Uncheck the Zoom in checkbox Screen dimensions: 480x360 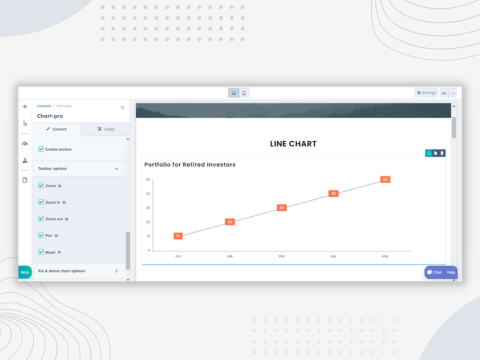(x=41, y=202)
